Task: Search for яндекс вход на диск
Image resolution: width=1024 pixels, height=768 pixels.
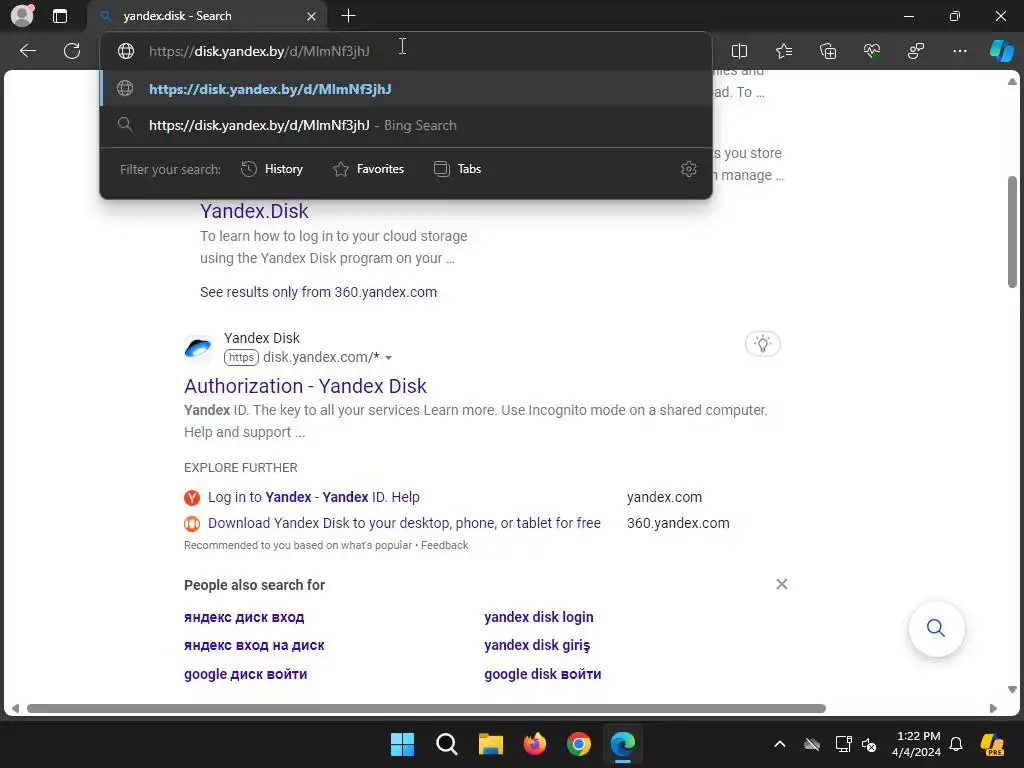Action: [x=254, y=645]
